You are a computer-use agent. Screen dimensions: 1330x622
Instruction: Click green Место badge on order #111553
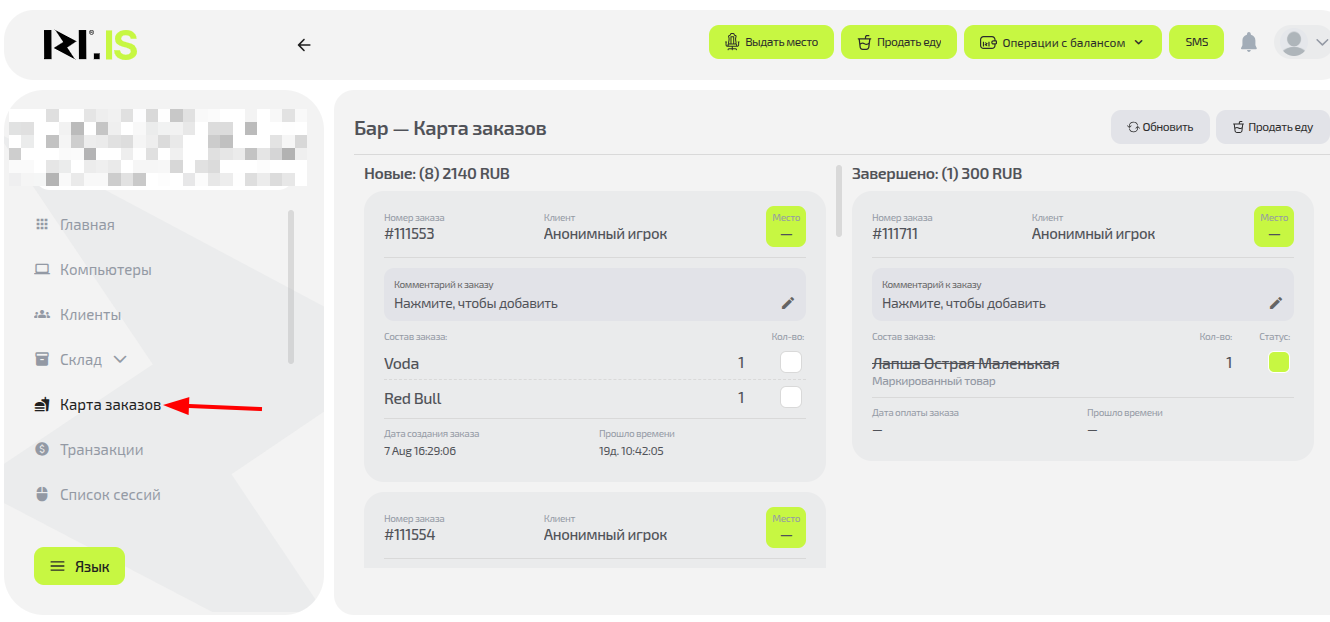point(786,227)
